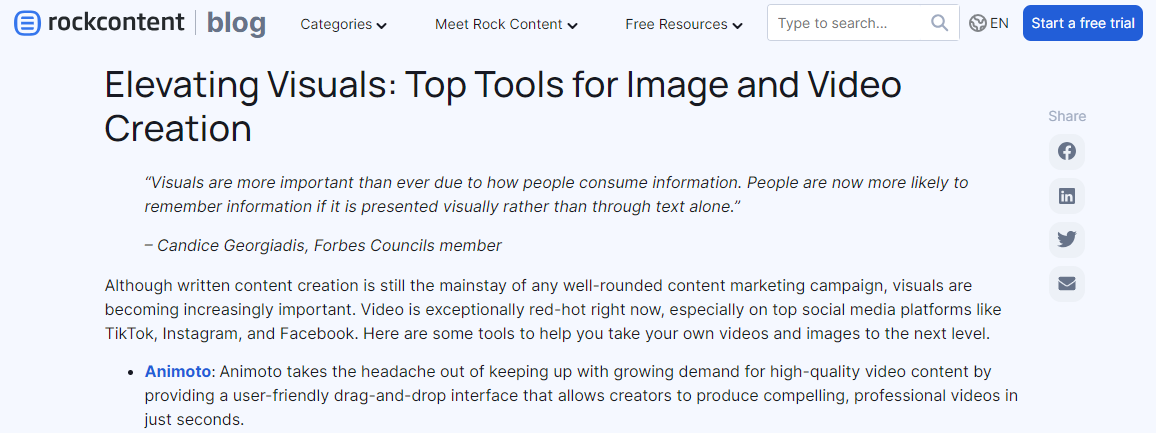Viewport: 1156px width, 433px height.
Task: Click the blog header link
Action: click(236, 24)
